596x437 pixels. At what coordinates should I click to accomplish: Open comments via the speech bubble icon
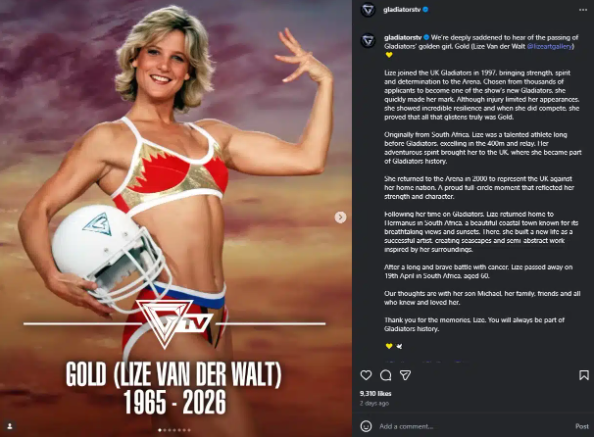pyautogui.click(x=385, y=375)
